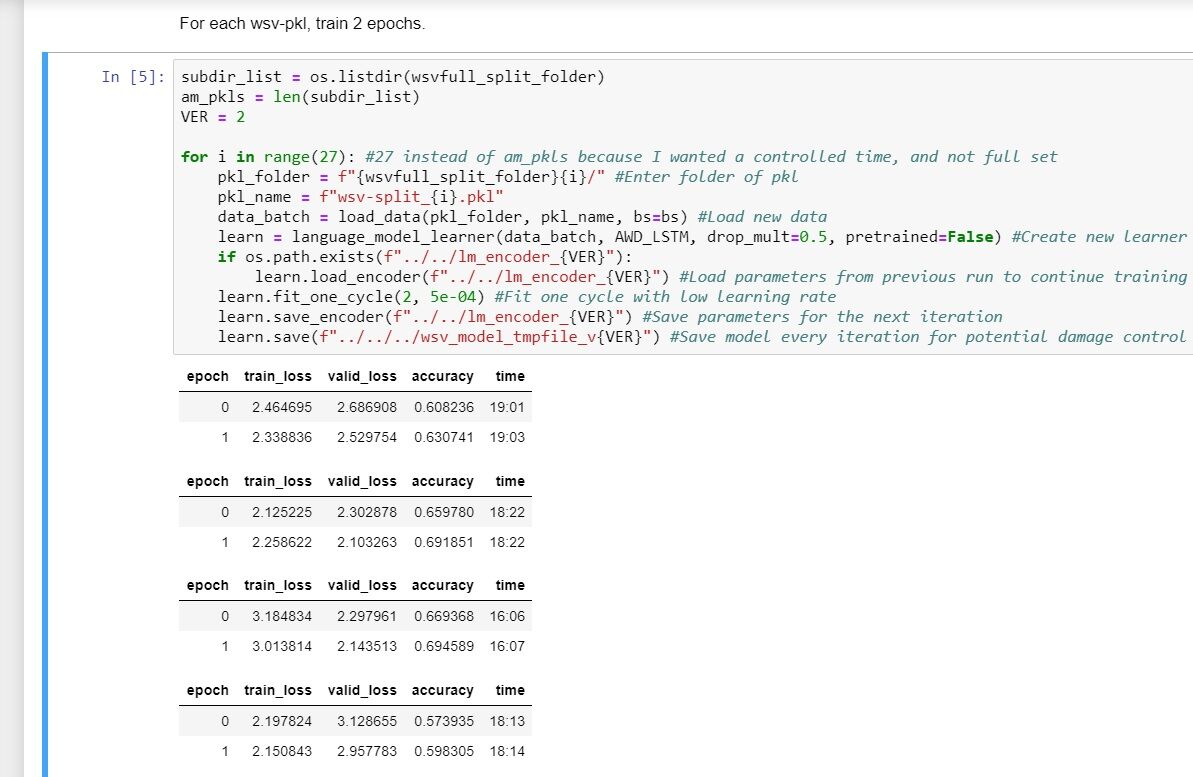Click the epoch header in first table

click(207, 377)
